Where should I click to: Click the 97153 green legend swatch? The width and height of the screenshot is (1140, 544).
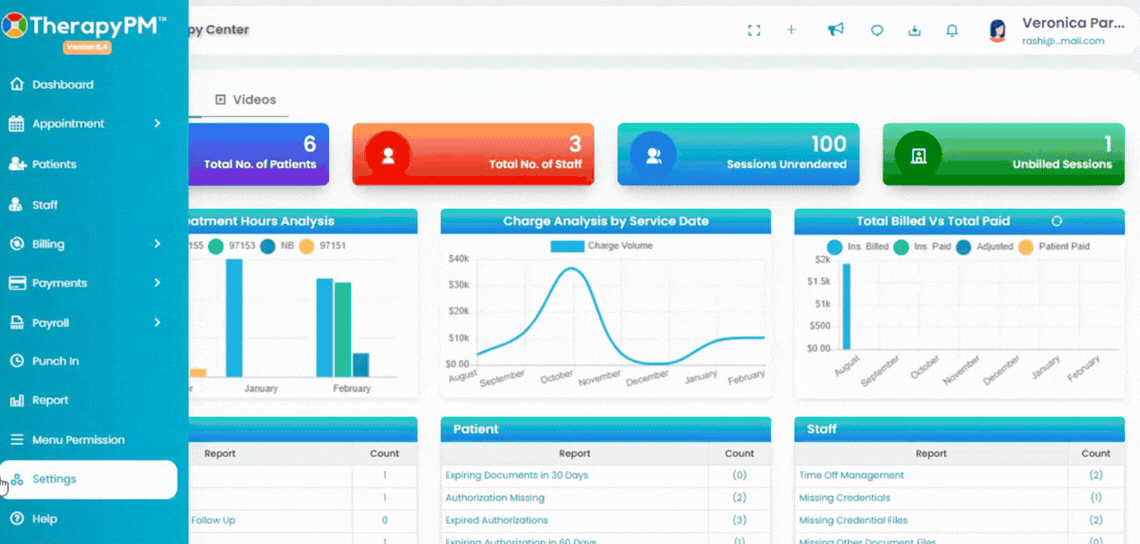(215, 247)
